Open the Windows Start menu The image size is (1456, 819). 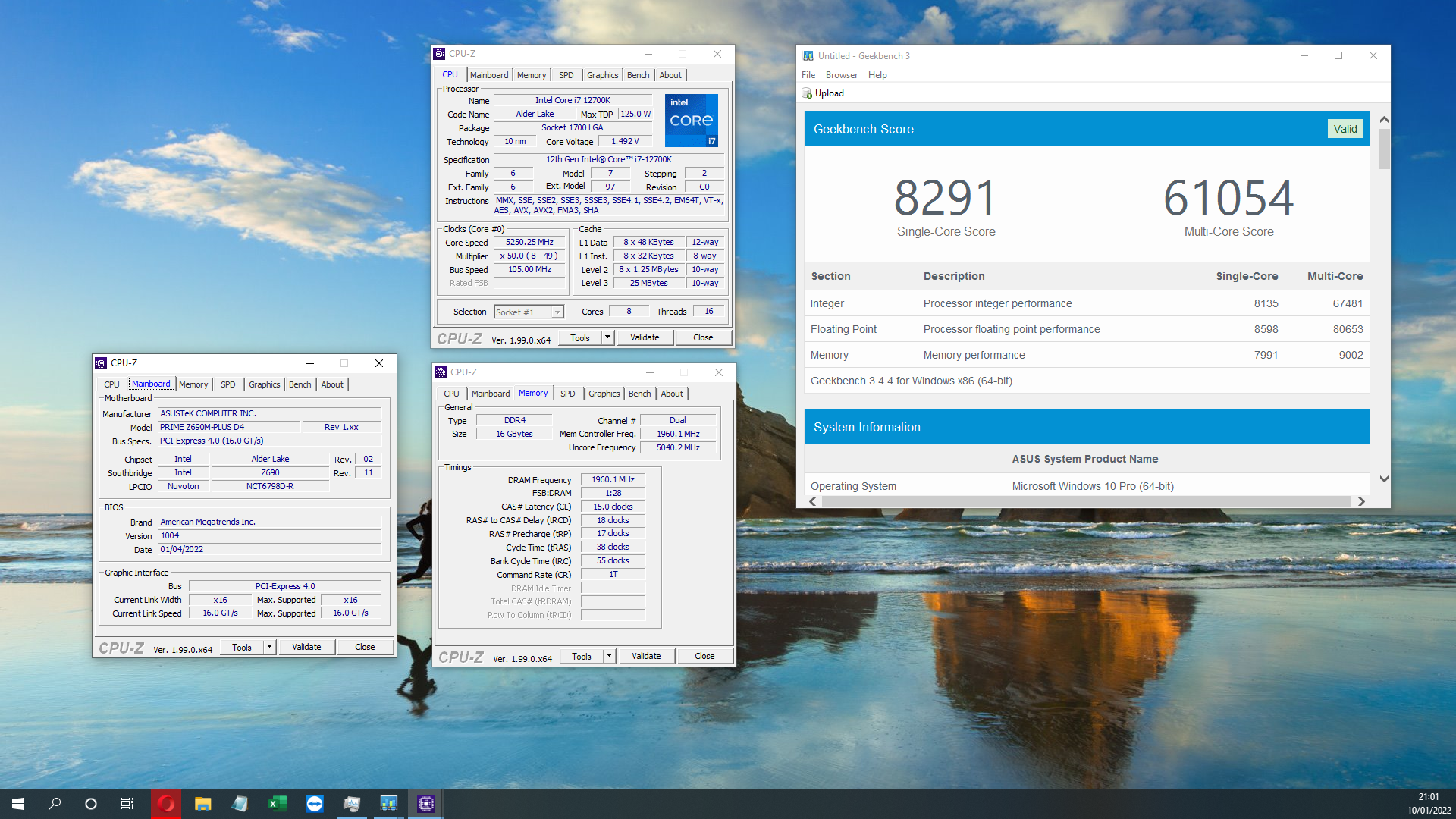(18, 804)
